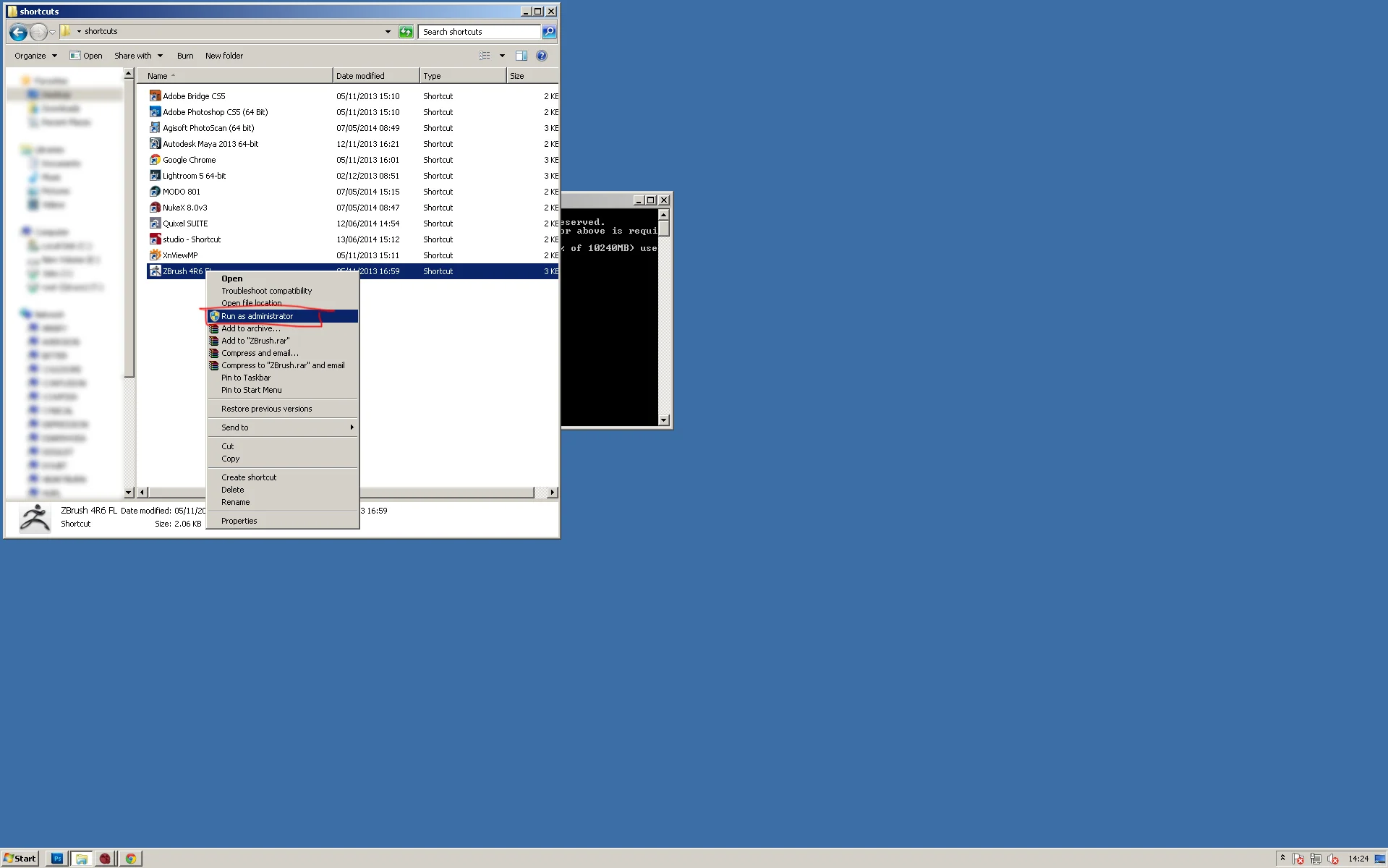Click the Lightroom 5 64-bit icon
Image resolution: width=1388 pixels, height=868 pixels.
coord(155,175)
